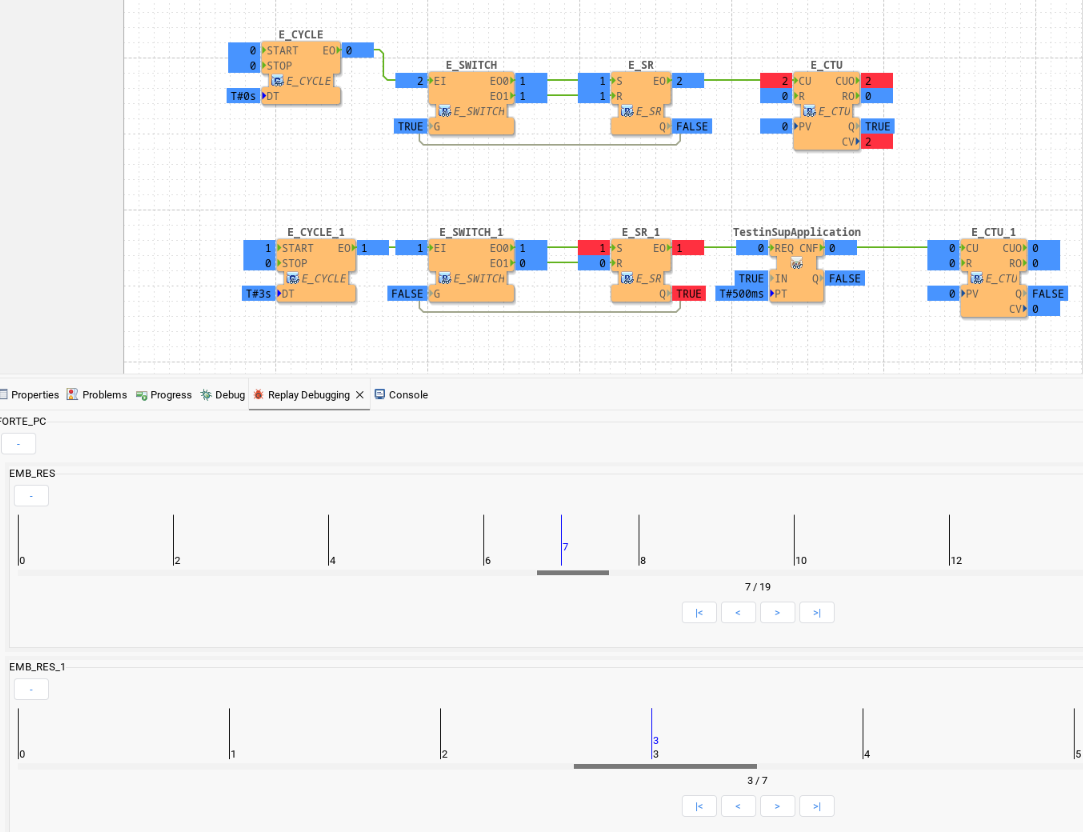This screenshot has height=832, width=1083.
Task: Click the E_CTU block's type icon
Action: pos(810,112)
